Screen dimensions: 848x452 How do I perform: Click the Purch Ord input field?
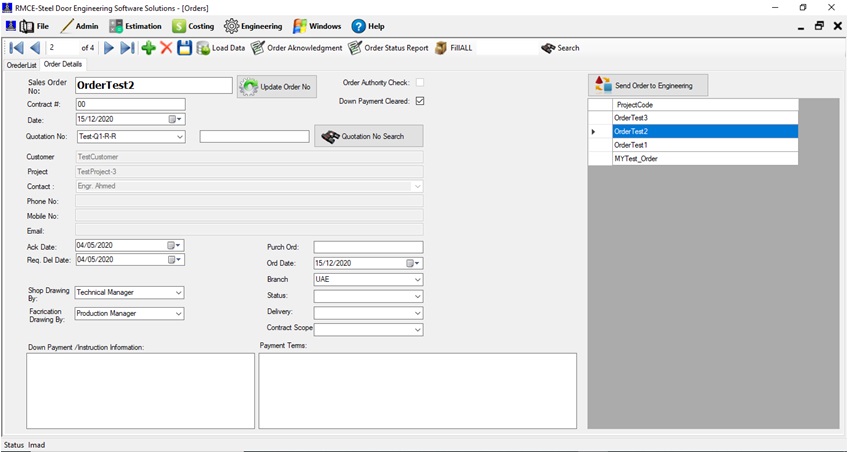click(368, 247)
